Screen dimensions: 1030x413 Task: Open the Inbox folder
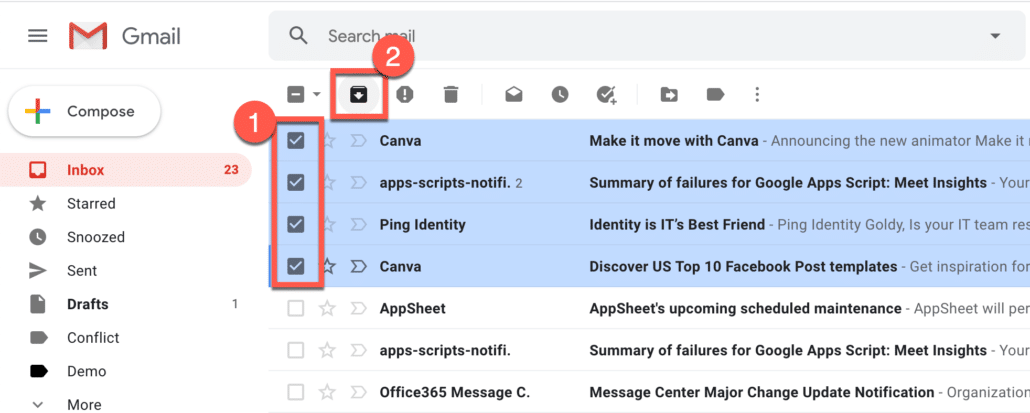pyautogui.click(x=125, y=170)
